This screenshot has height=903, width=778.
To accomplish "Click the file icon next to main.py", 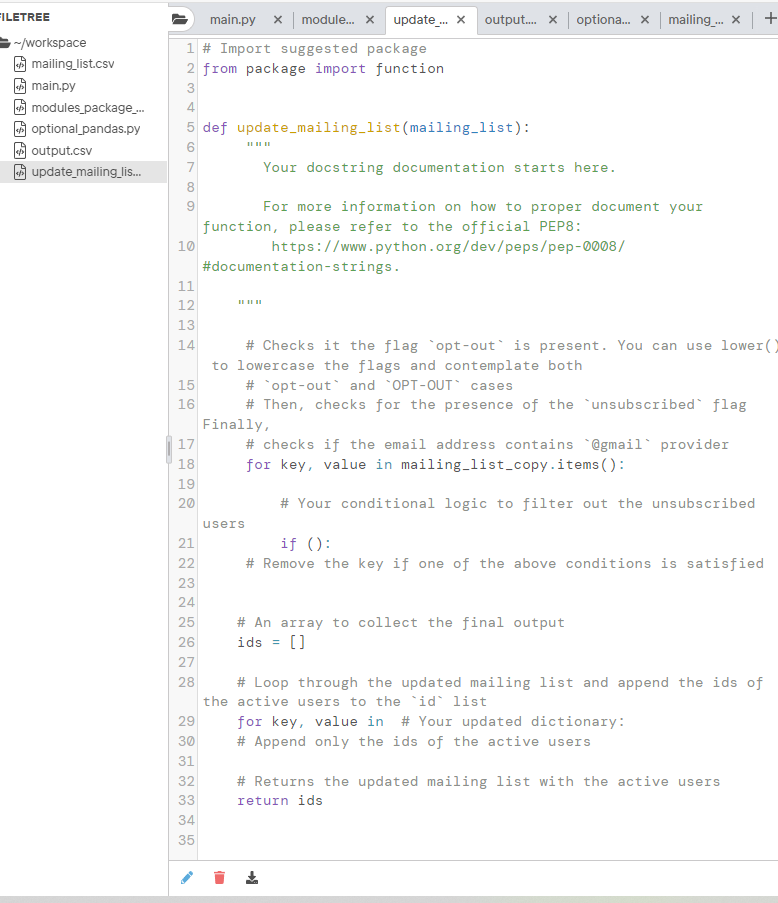I will pos(20,86).
